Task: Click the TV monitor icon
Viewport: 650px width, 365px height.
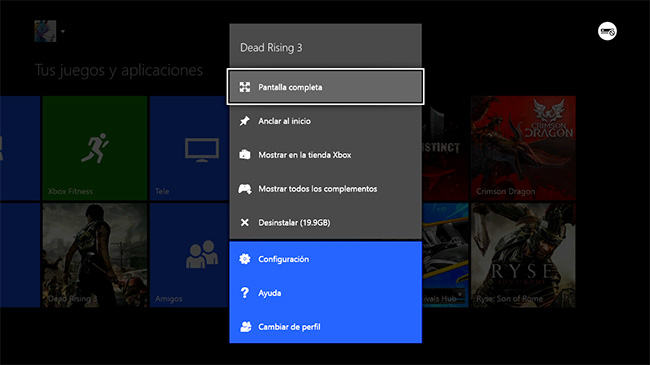Action: pyautogui.click(x=202, y=150)
